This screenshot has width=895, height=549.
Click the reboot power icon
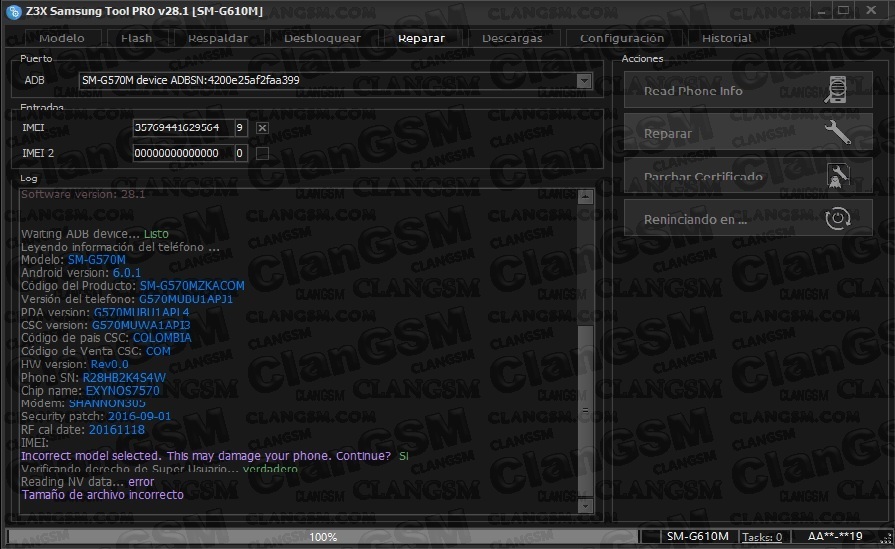[837, 218]
